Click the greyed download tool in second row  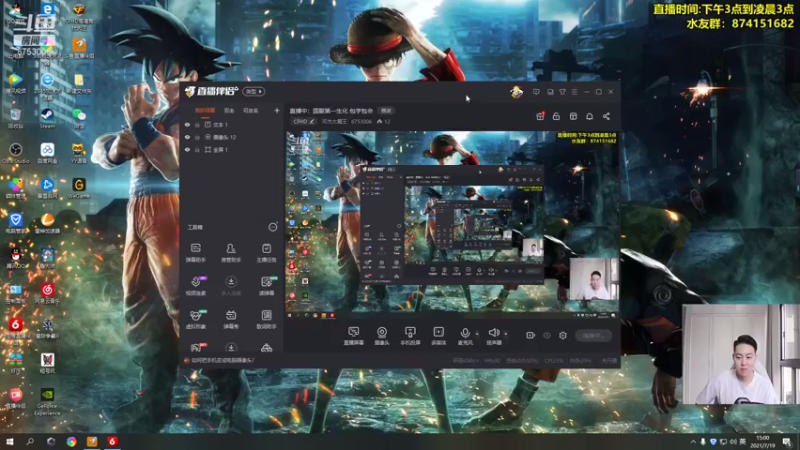pos(231,286)
